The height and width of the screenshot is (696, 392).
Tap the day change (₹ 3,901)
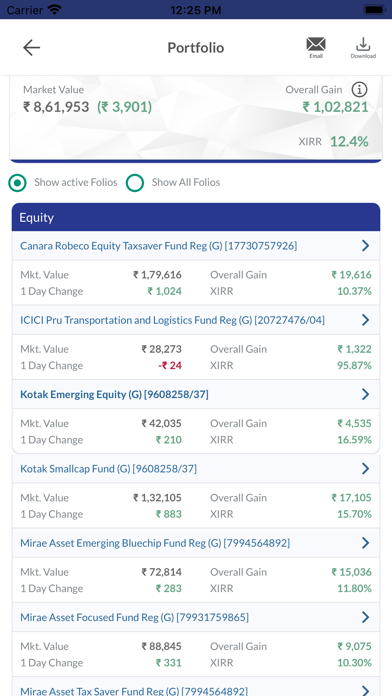tap(124, 107)
